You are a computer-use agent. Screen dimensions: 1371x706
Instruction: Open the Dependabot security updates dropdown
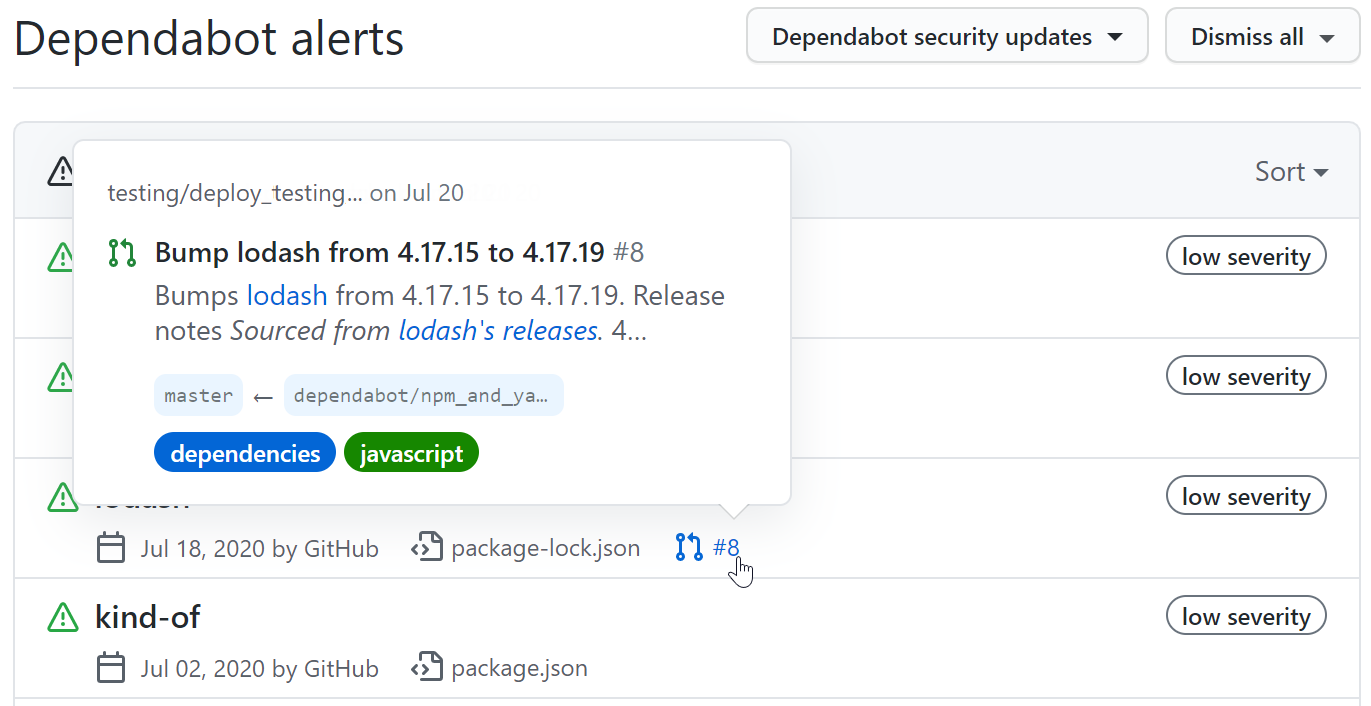click(x=946, y=36)
